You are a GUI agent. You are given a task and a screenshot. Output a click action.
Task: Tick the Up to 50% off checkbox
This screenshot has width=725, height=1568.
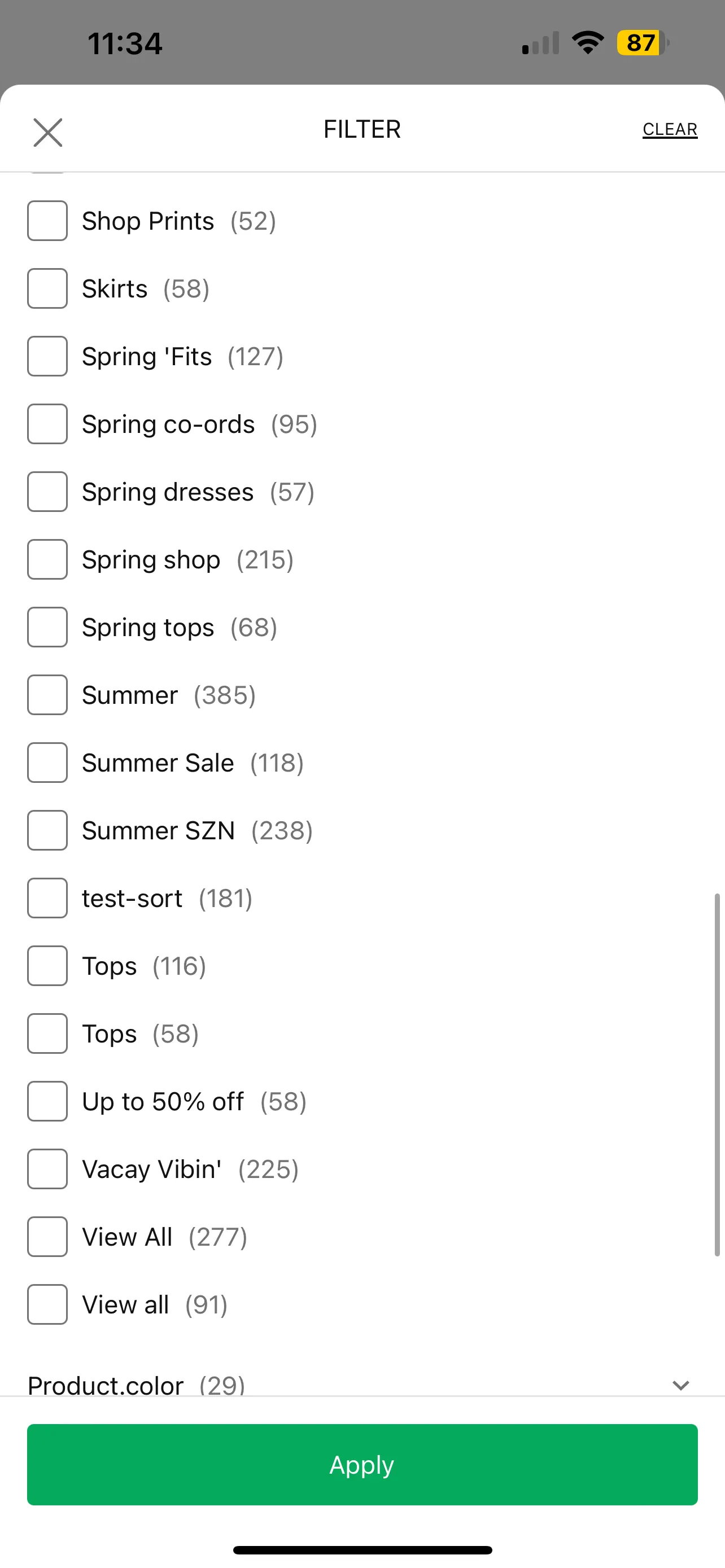pos(47,1101)
